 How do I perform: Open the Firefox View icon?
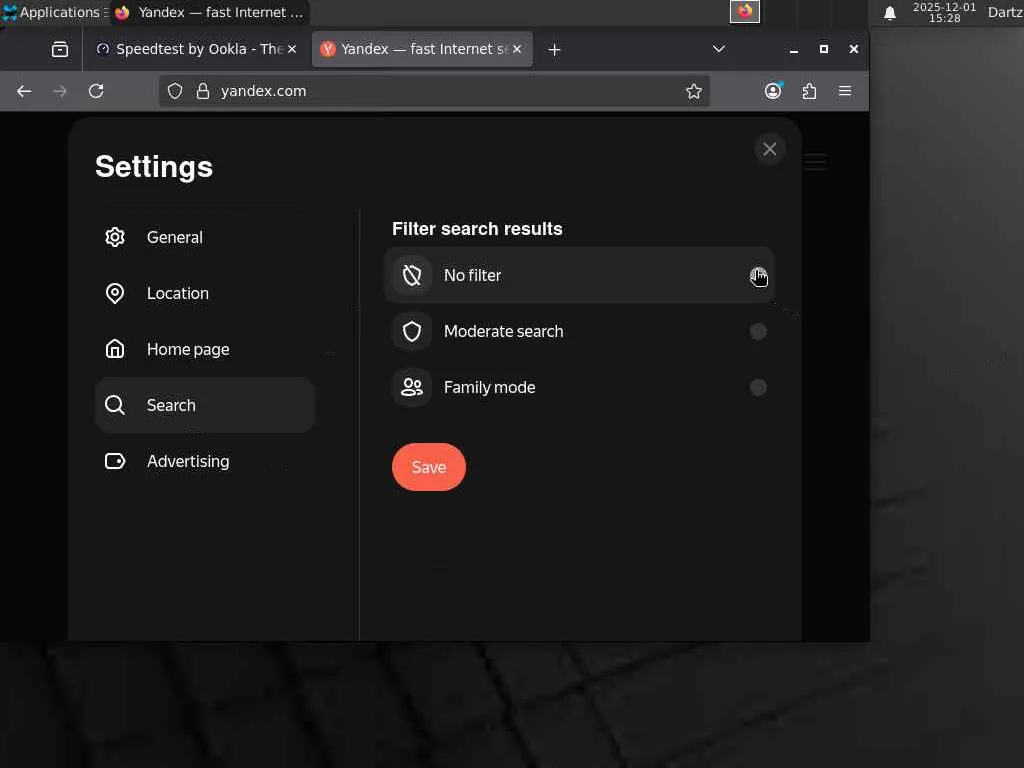pos(59,50)
